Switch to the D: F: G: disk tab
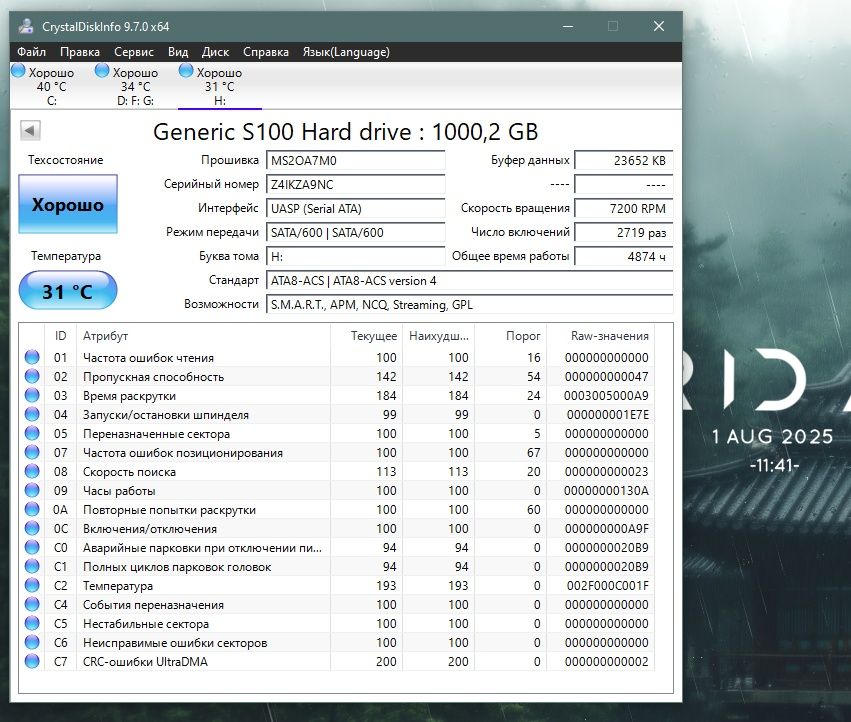The width and height of the screenshot is (851, 722). 136,86
